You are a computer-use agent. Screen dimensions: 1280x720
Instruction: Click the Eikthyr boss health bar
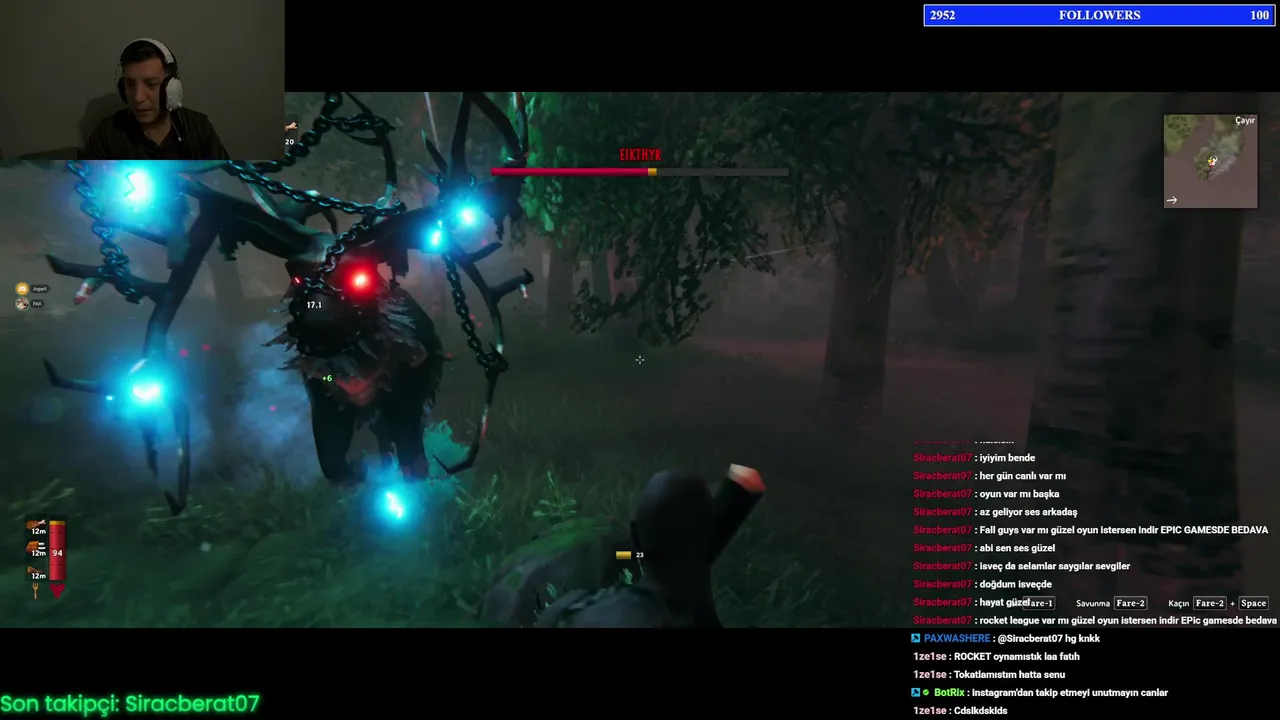click(x=640, y=172)
